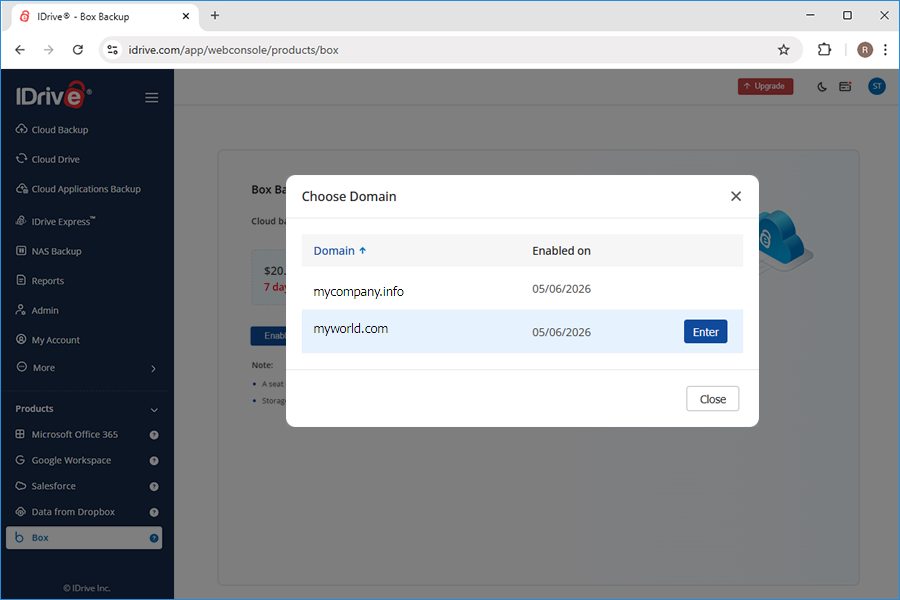900x600 pixels.
Task: Select the Box product item
Action: 84,538
